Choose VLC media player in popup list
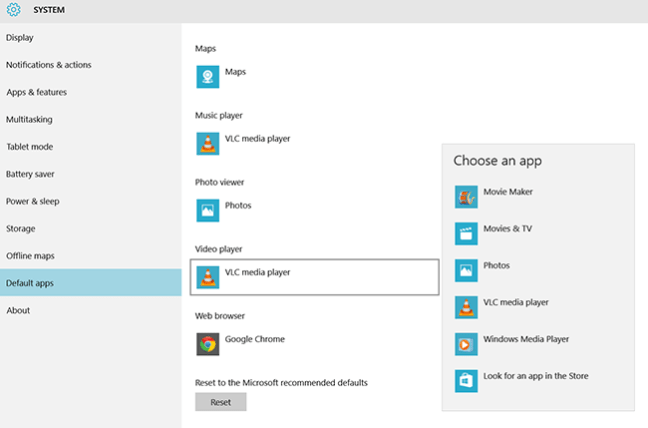This screenshot has height=428, width=648. pyautogui.click(x=515, y=302)
